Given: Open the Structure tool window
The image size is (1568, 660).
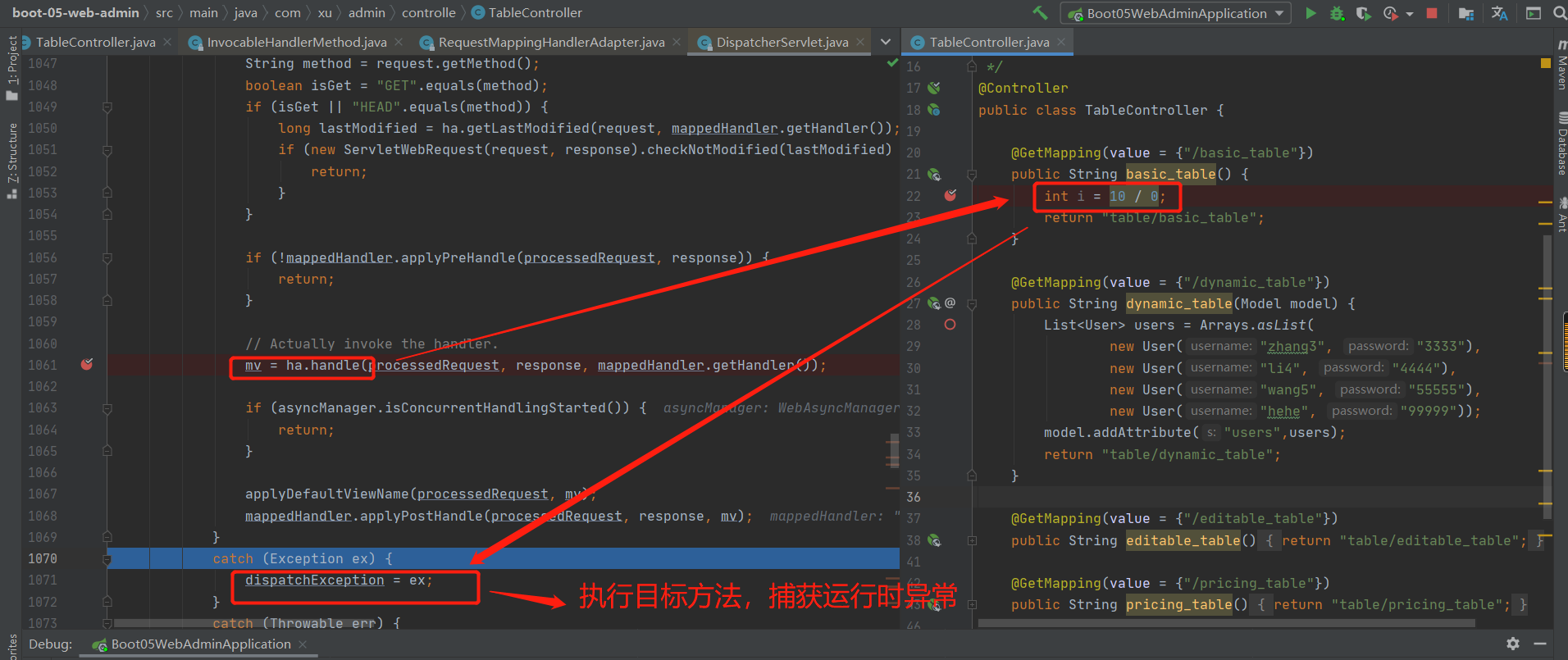Looking at the screenshot, I should [11, 160].
